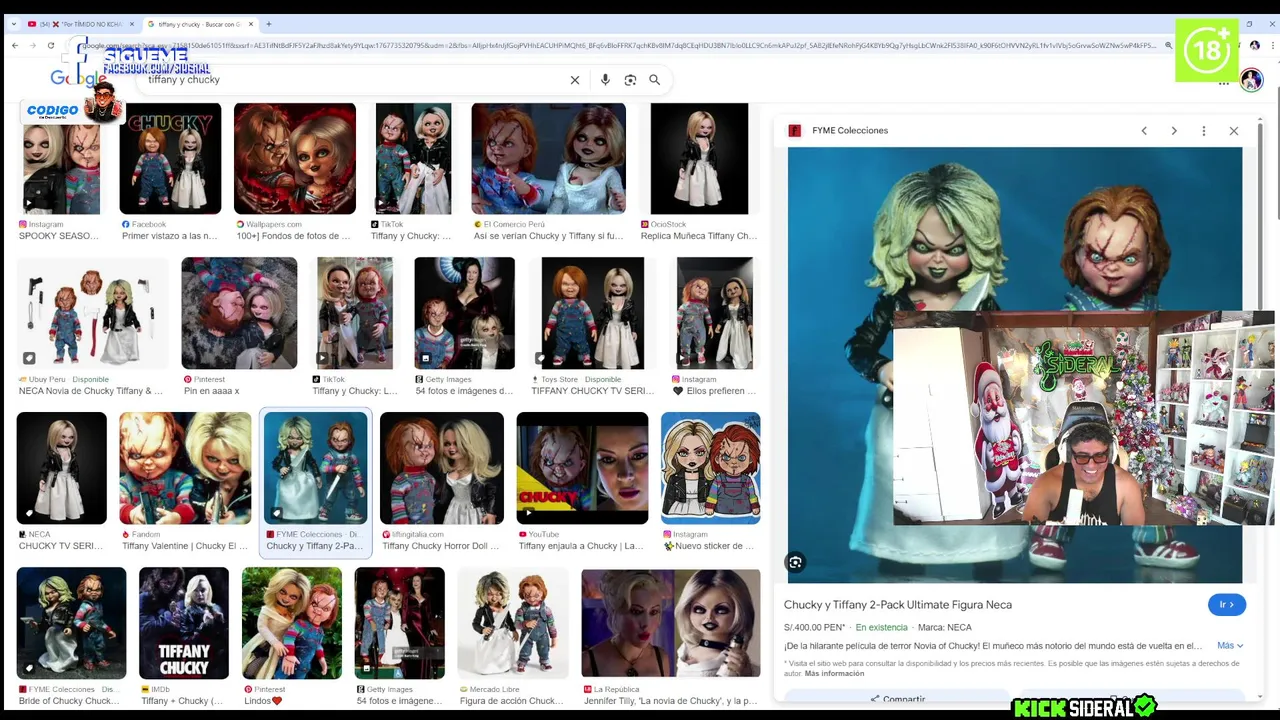Image resolution: width=1280 pixels, height=720 pixels.
Task: Open the YouTube Tiffany enjaula a Chucky video
Action: coord(582,468)
